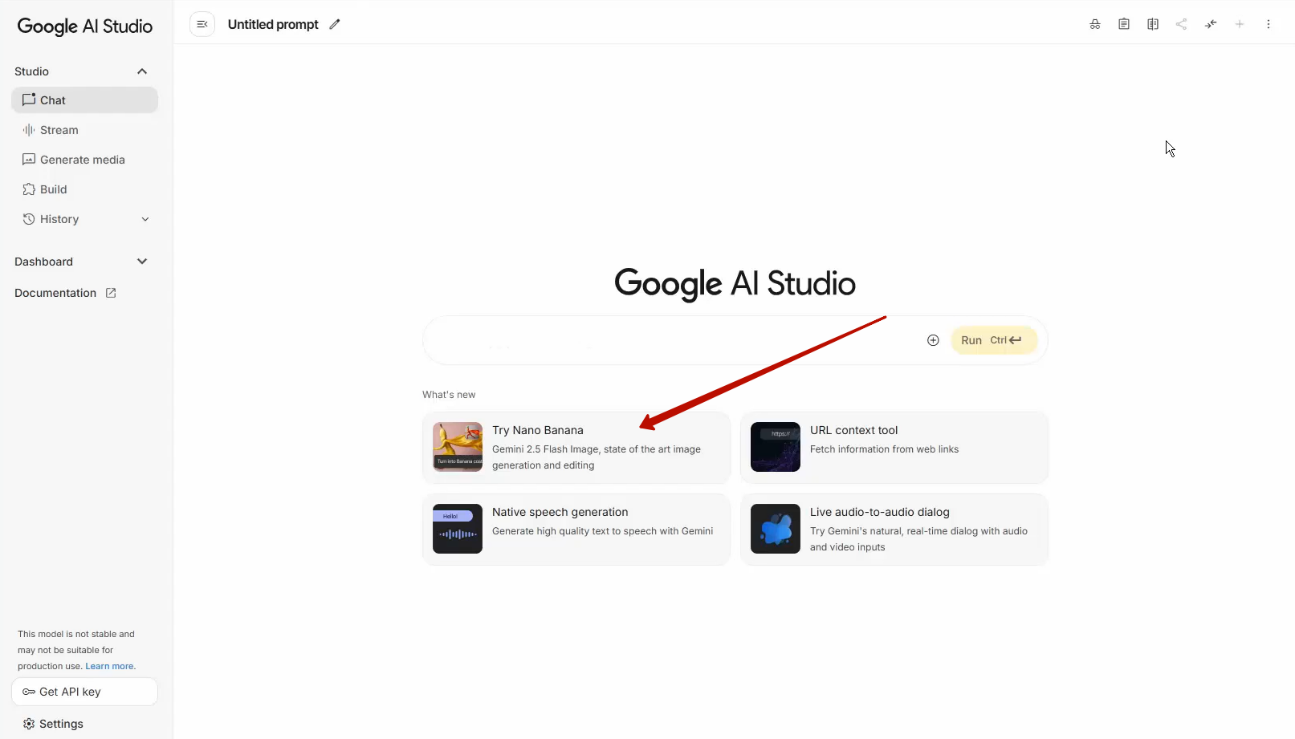Viewport: 1295px width, 739px height.
Task: Collapse the sidebar with the top-left toggle
Action: 202,24
